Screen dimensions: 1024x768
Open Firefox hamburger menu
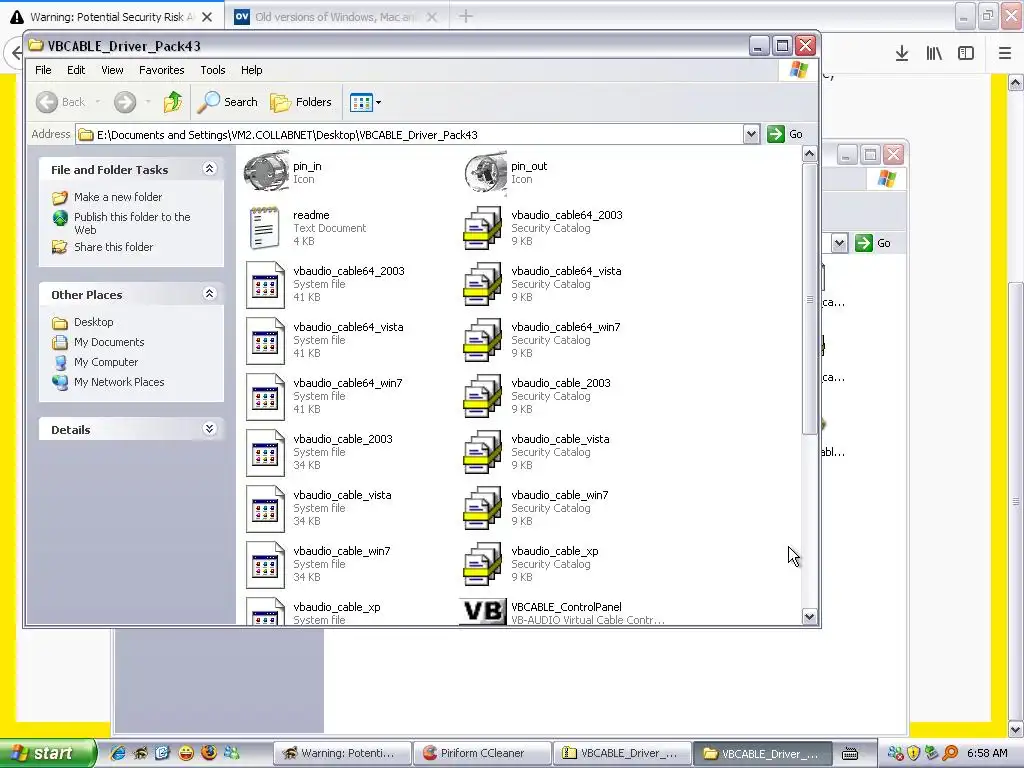[1005, 54]
